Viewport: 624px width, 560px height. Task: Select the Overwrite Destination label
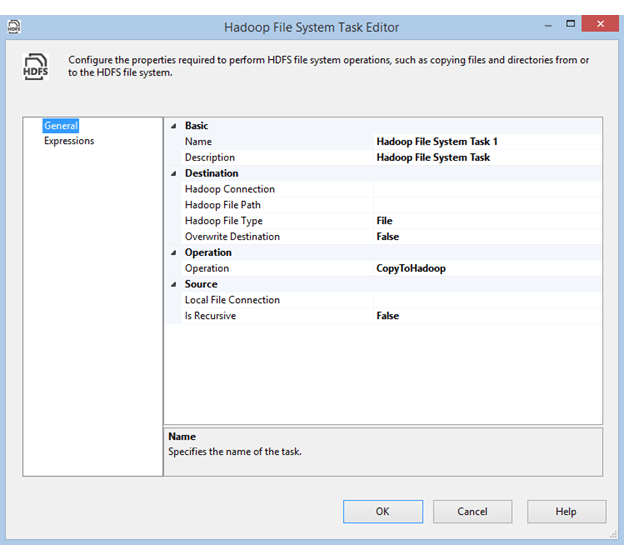[x=232, y=237]
